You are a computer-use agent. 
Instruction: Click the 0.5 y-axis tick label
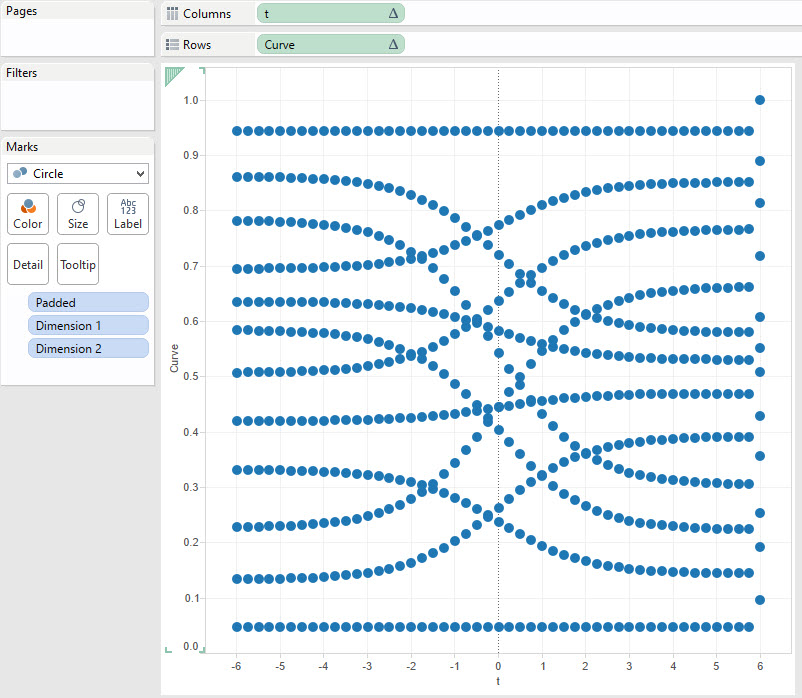pyautogui.click(x=191, y=376)
